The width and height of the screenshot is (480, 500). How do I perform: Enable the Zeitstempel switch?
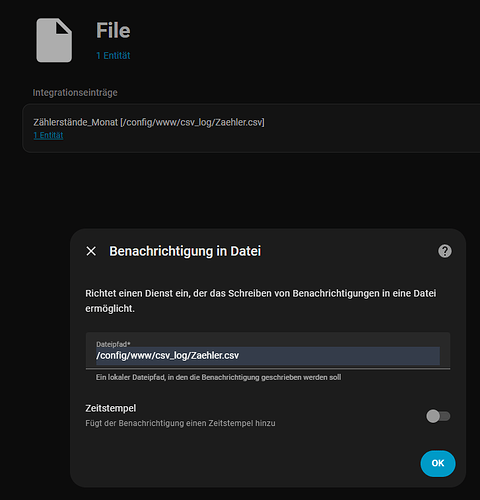pos(438,416)
